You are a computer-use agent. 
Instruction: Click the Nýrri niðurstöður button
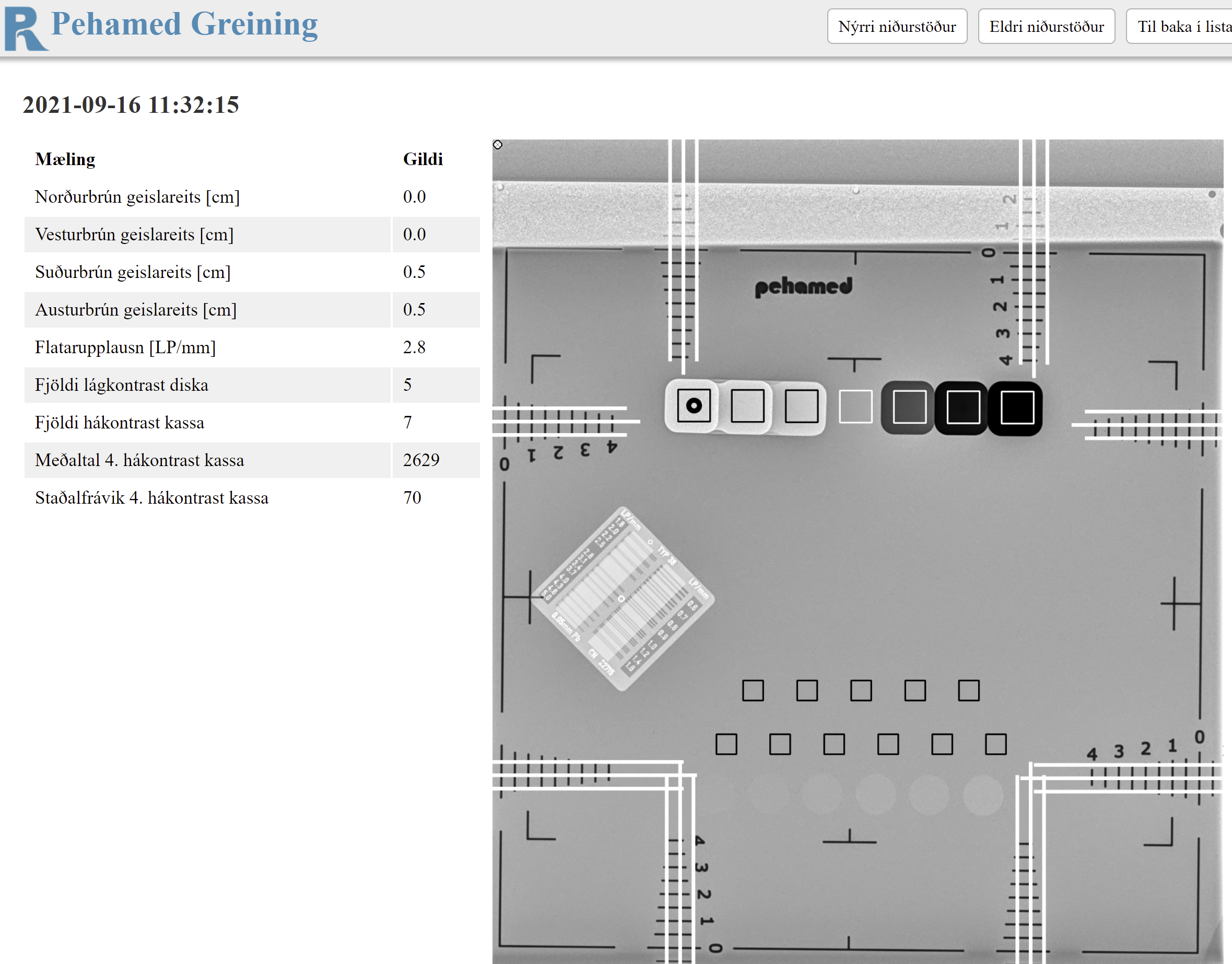click(896, 27)
